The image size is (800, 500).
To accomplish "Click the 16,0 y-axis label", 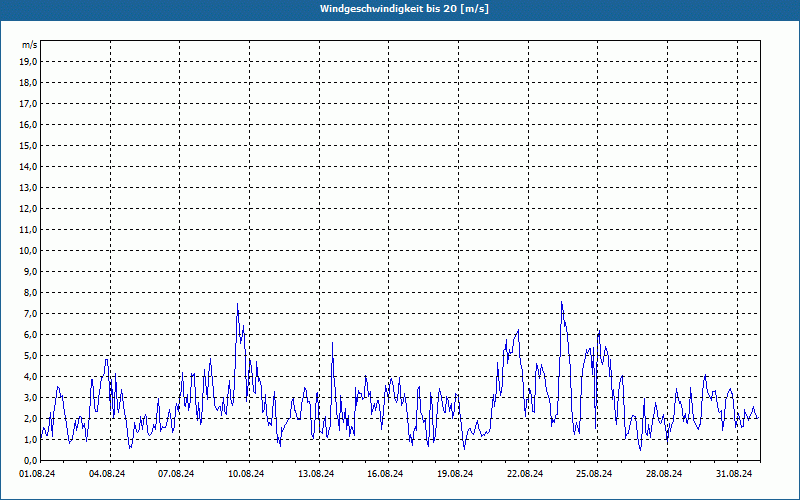I will tap(28, 124).
